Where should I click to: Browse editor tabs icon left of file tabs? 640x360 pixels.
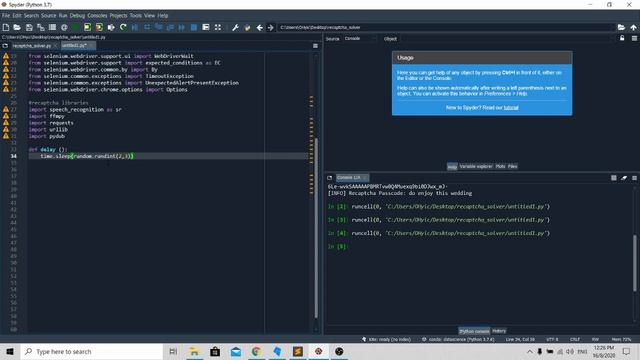(x=5, y=46)
